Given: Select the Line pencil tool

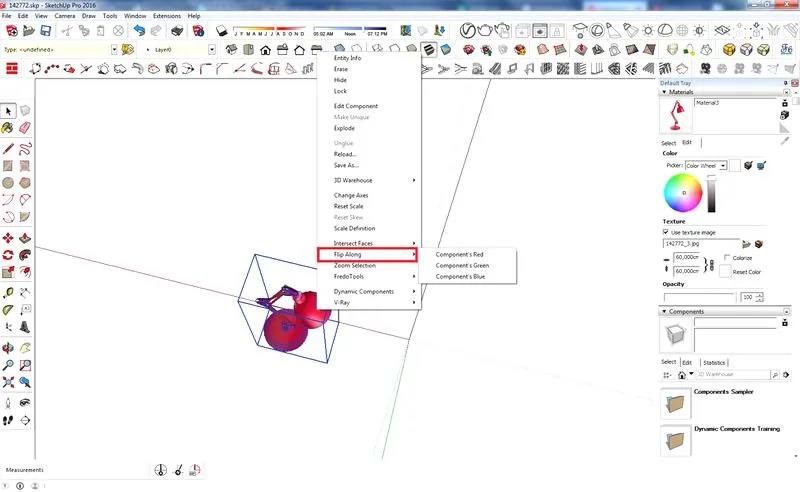Looking at the screenshot, I should click(8, 149).
